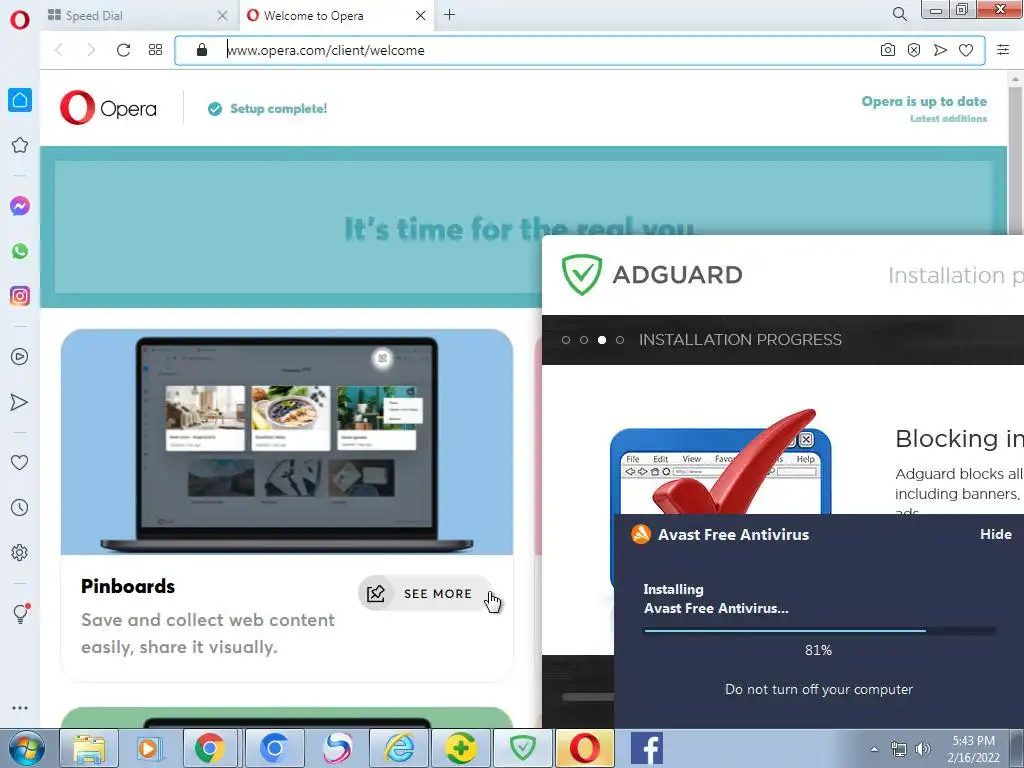Hide the Avast Free Antivirus popup
The image size is (1024, 768).
point(995,534)
